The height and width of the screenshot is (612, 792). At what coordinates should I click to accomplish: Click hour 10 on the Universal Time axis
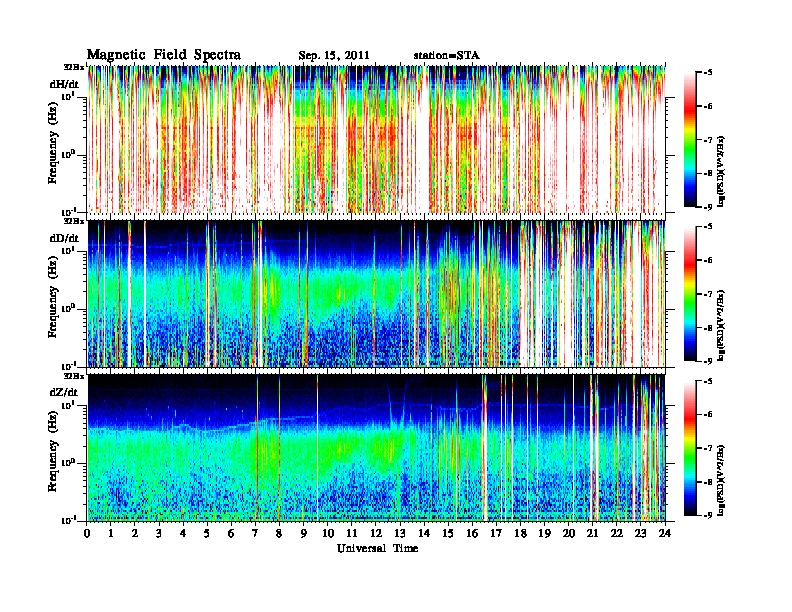[x=328, y=533]
